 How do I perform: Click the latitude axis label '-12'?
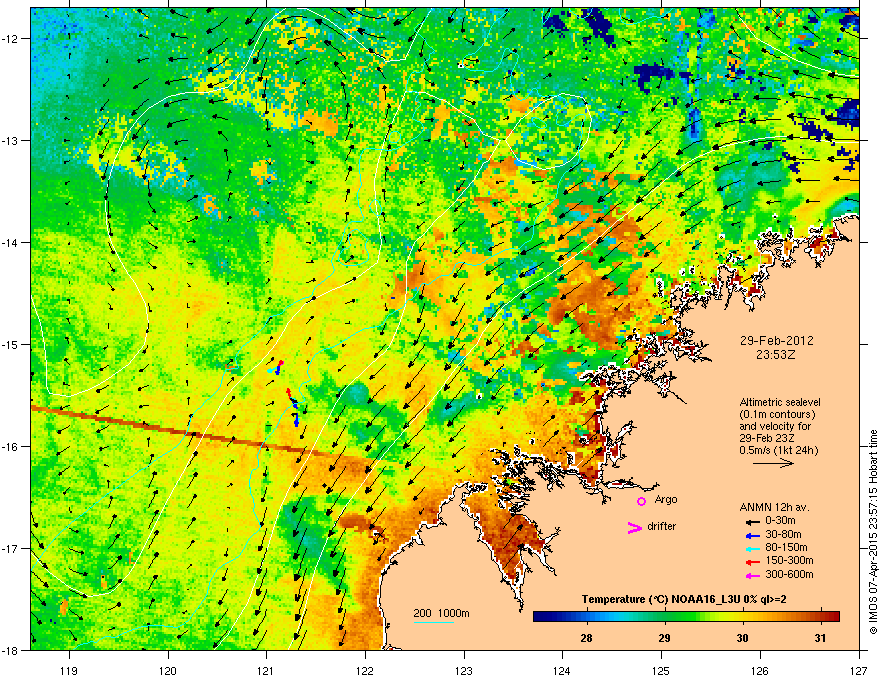pyautogui.click(x=11, y=38)
